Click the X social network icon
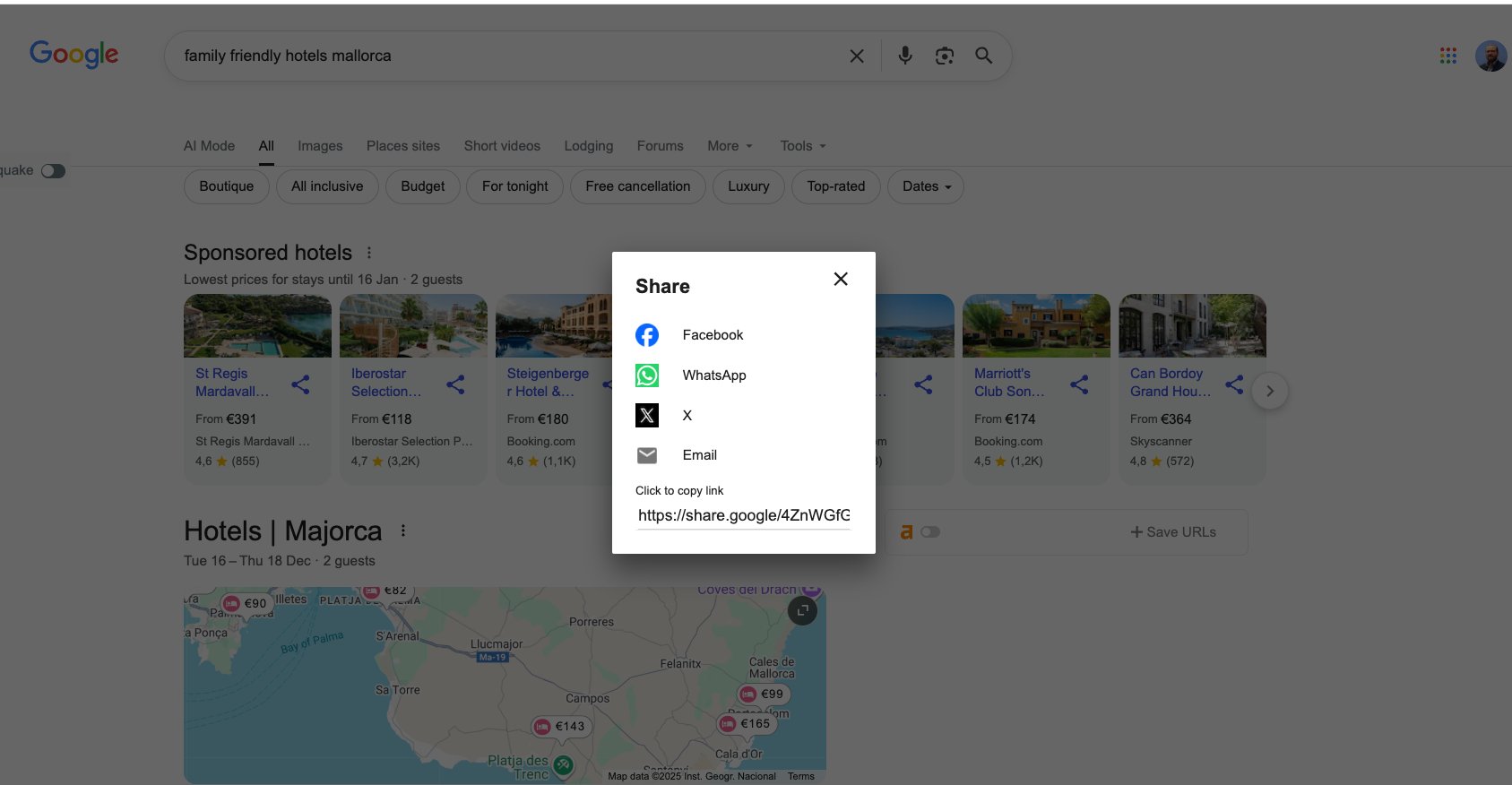 coord(646,415)
